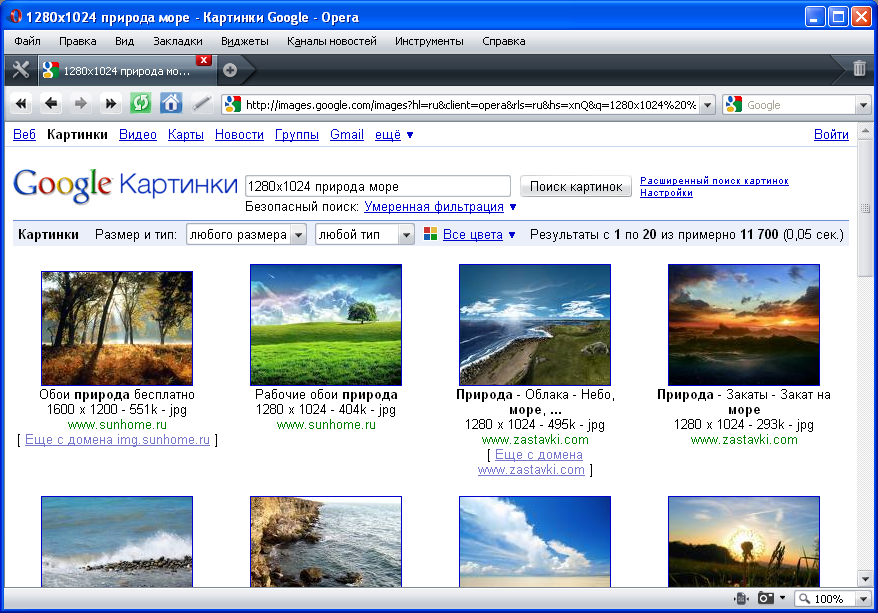Open the zoom level dropdown arrow
Screen dimensions: 878x613
point(863,599)
